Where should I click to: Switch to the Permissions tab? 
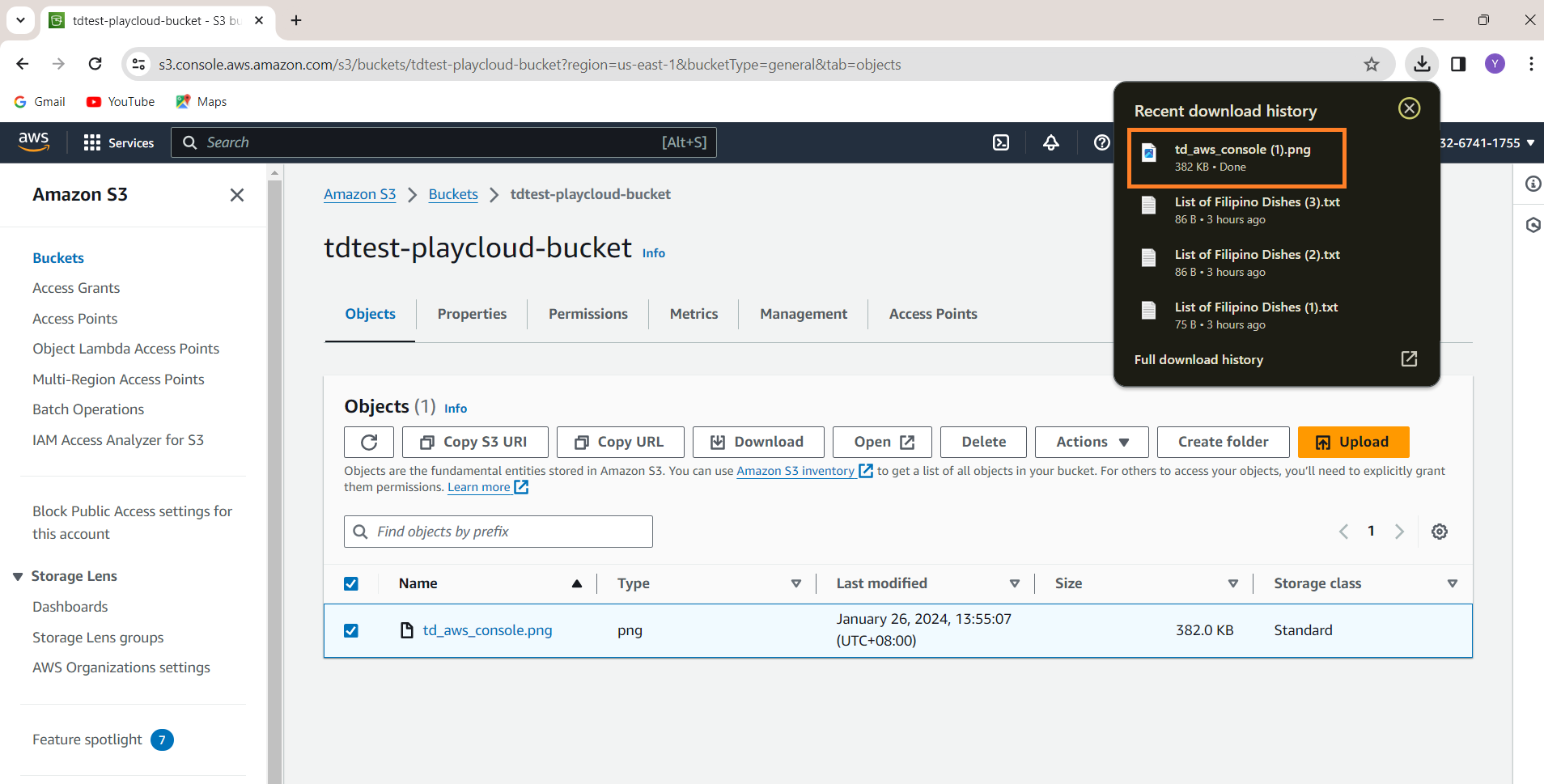587,314
